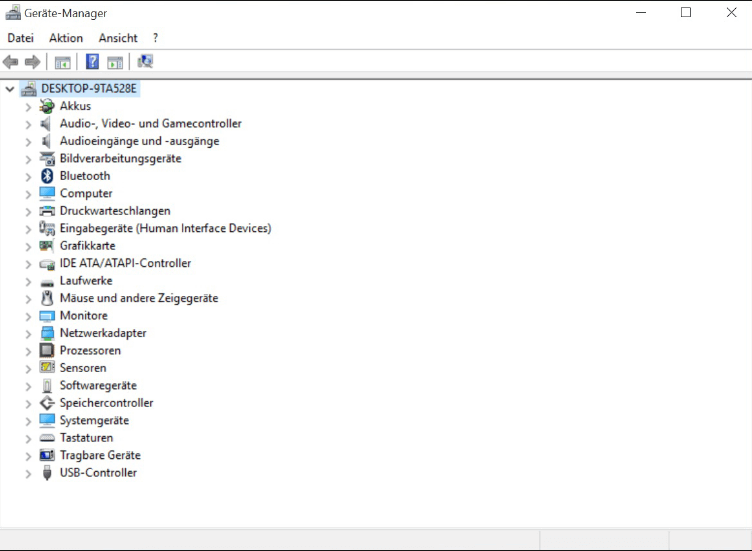The height and width of the screenshot is (551, 752).
Task: Select Eingabegeräte (Human Interface Devices) label
Action: click(165, 228)
